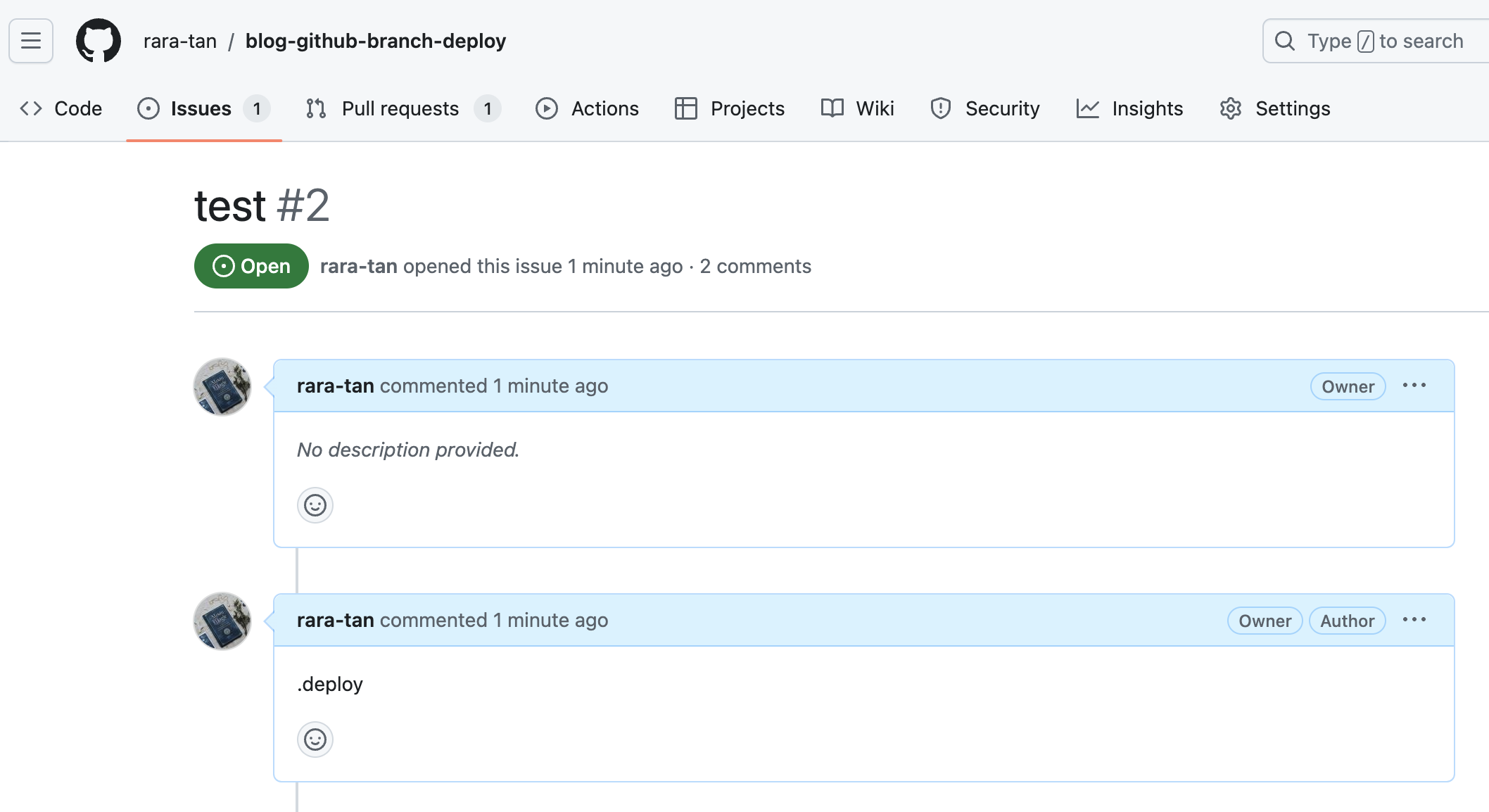Add an emoji reaction to the .deploy comment

coord(315,740)
